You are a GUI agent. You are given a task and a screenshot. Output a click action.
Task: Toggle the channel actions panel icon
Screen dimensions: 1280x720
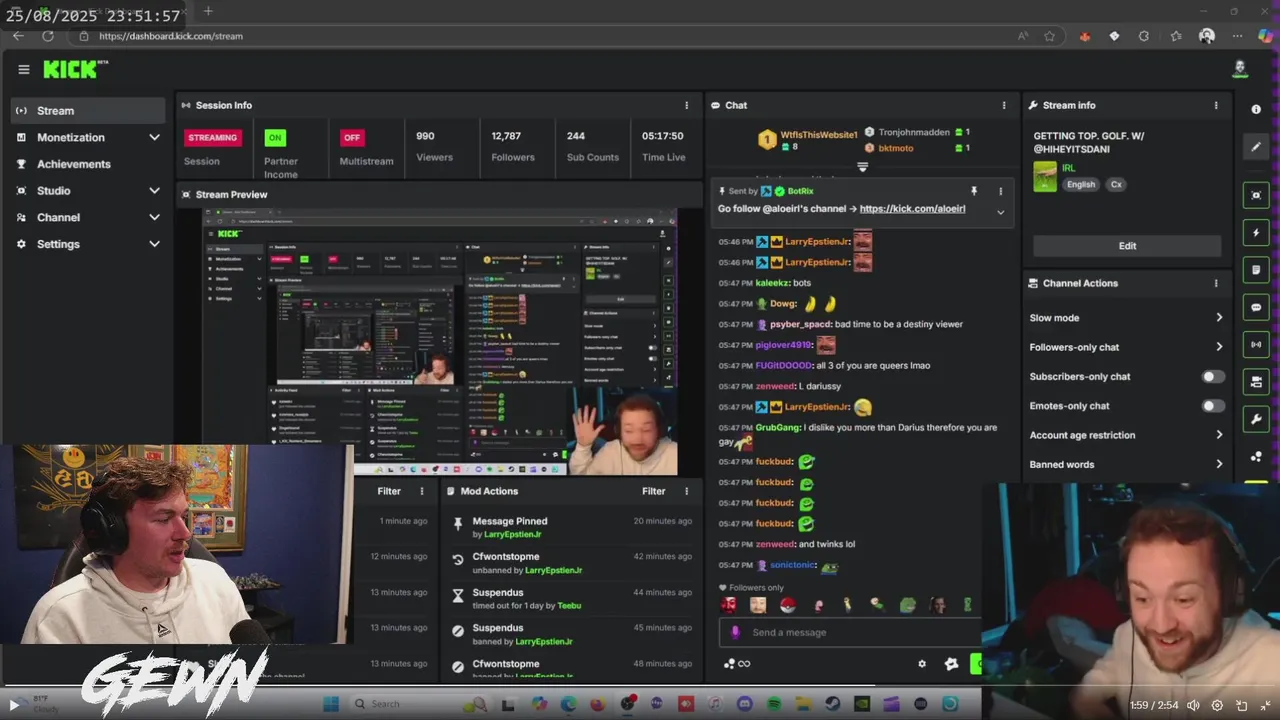[x=1256, y=382]
